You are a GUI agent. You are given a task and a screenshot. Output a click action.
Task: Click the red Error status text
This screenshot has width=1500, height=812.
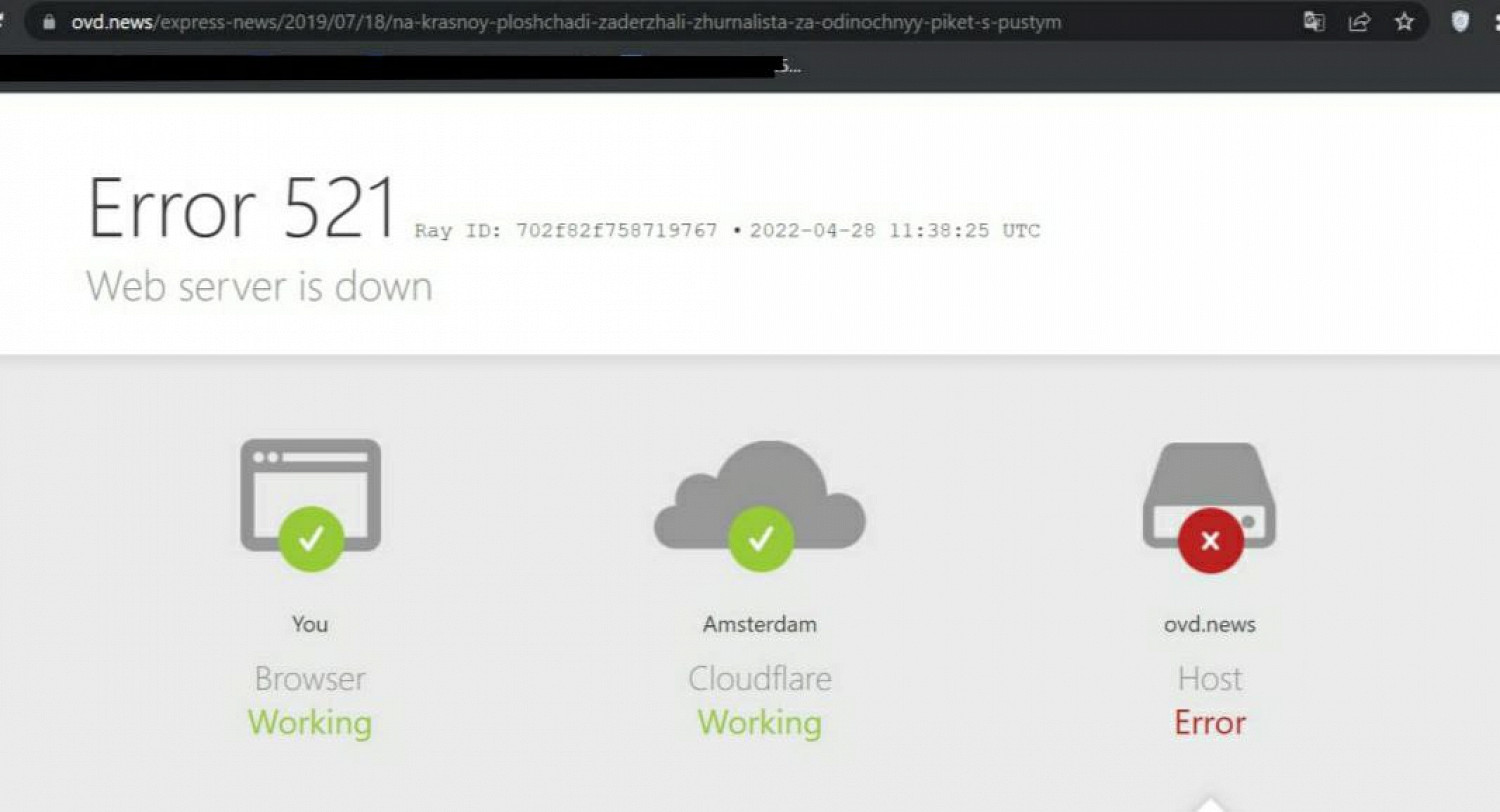[x=1210, y=723]
